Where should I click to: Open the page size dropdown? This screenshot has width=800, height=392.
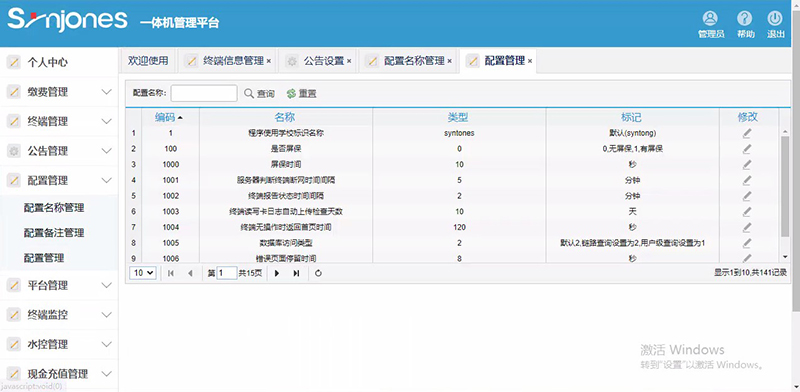pos(143,273)
